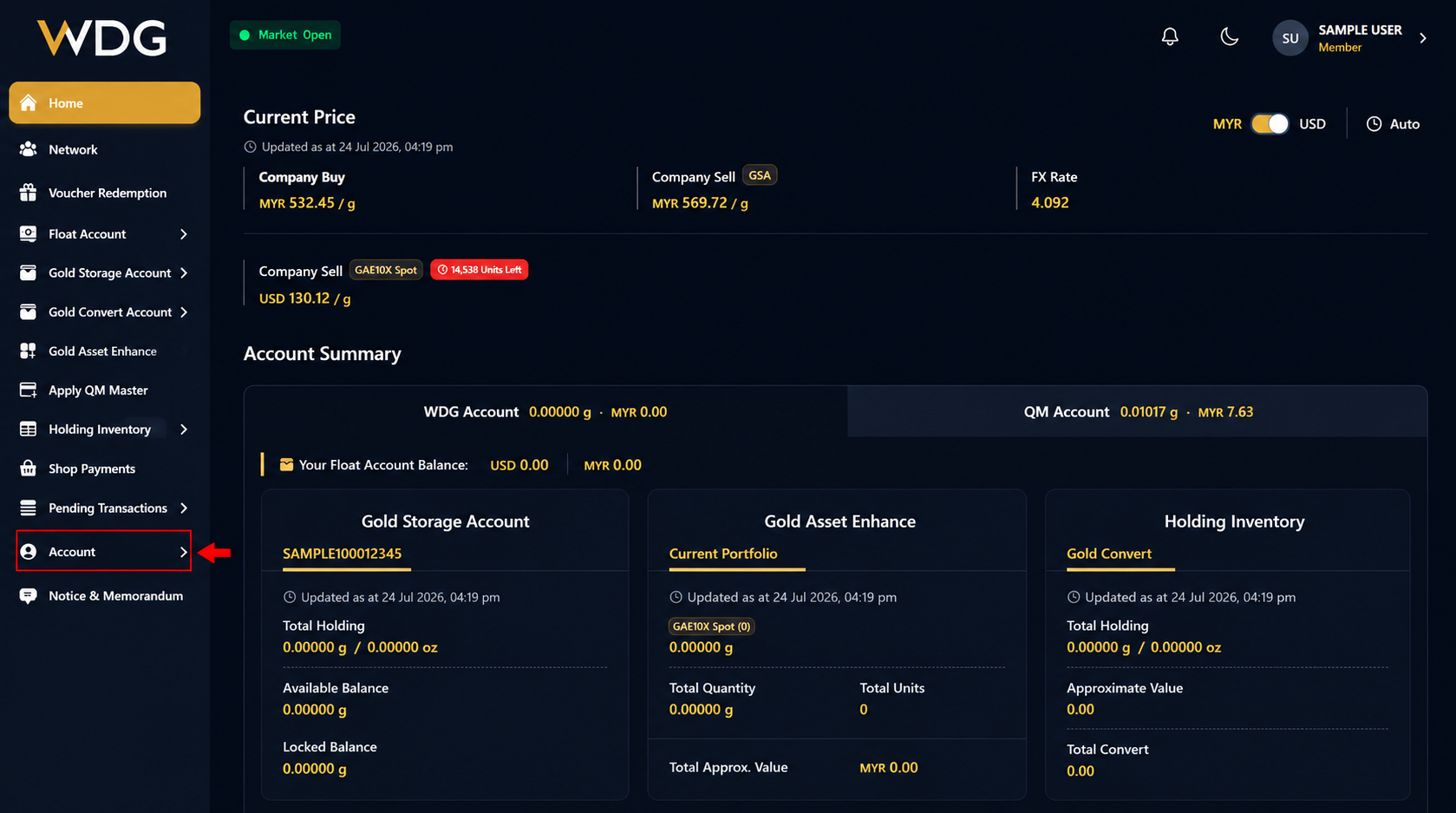Switch to the QM Account tab
This screenshot has width=1456, height=813.
pyautogui.click(x=1138, y=412)
